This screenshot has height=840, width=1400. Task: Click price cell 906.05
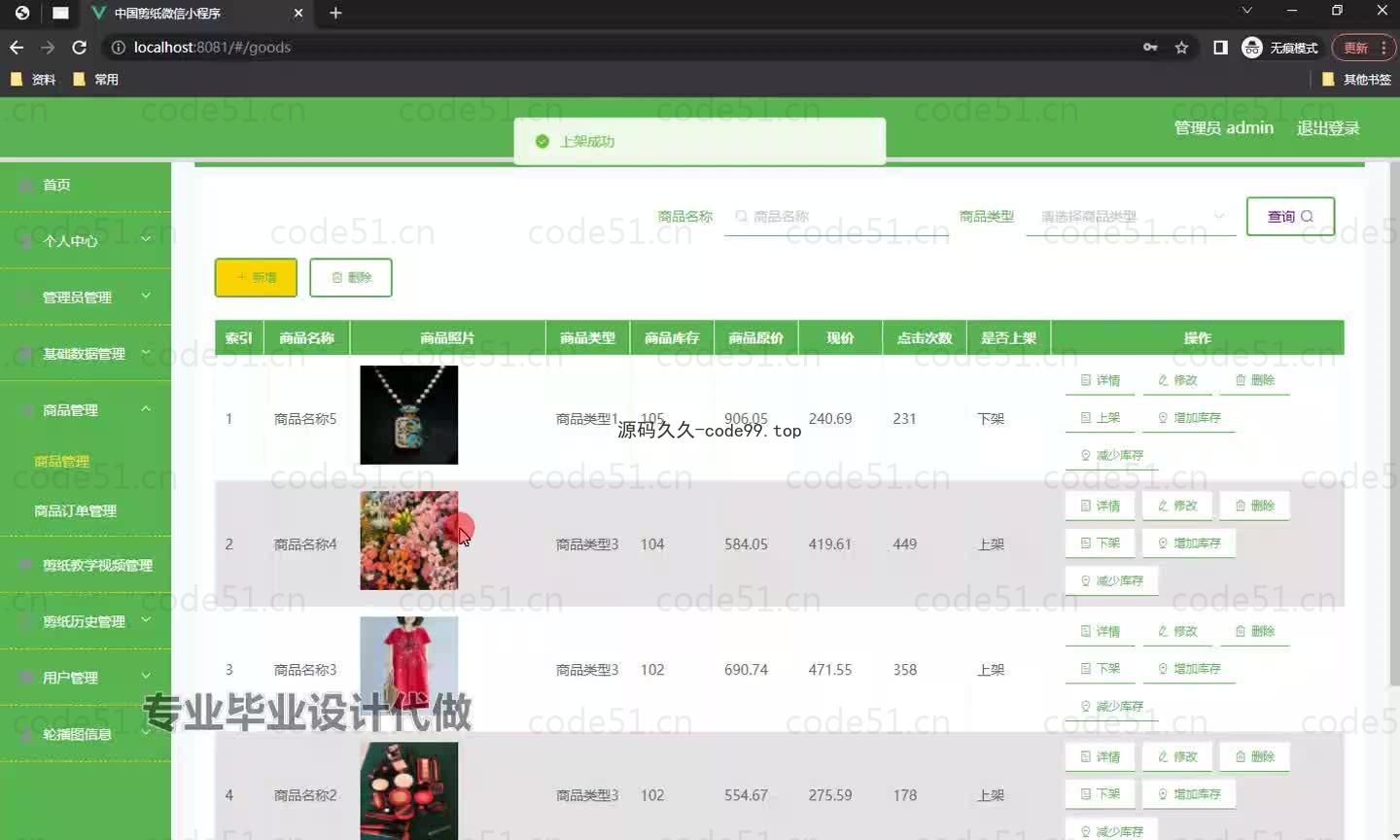coord(746,419)
